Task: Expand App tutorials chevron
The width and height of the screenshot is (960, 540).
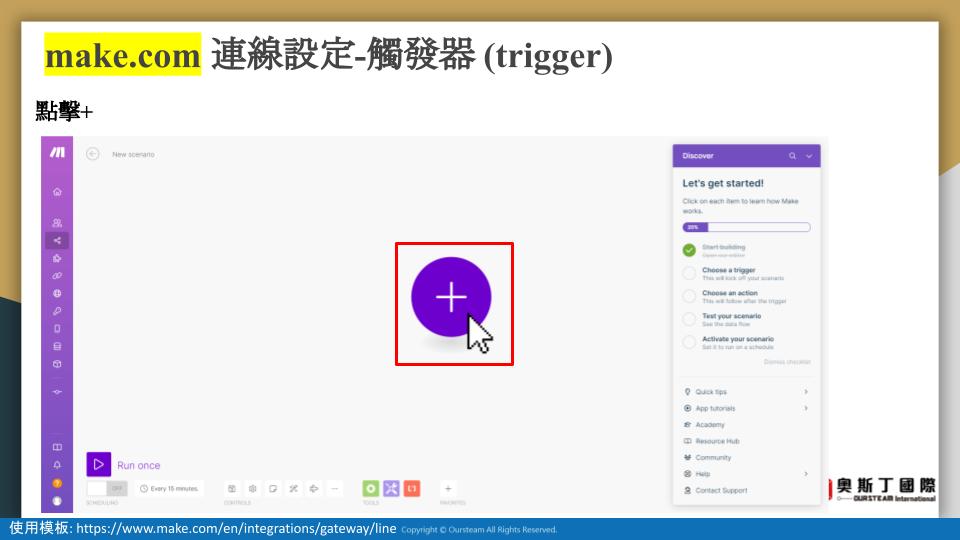Action: 806,408
